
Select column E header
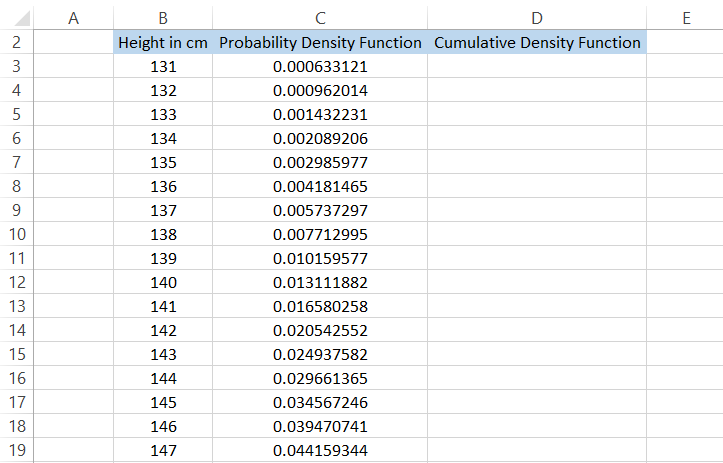685,18
